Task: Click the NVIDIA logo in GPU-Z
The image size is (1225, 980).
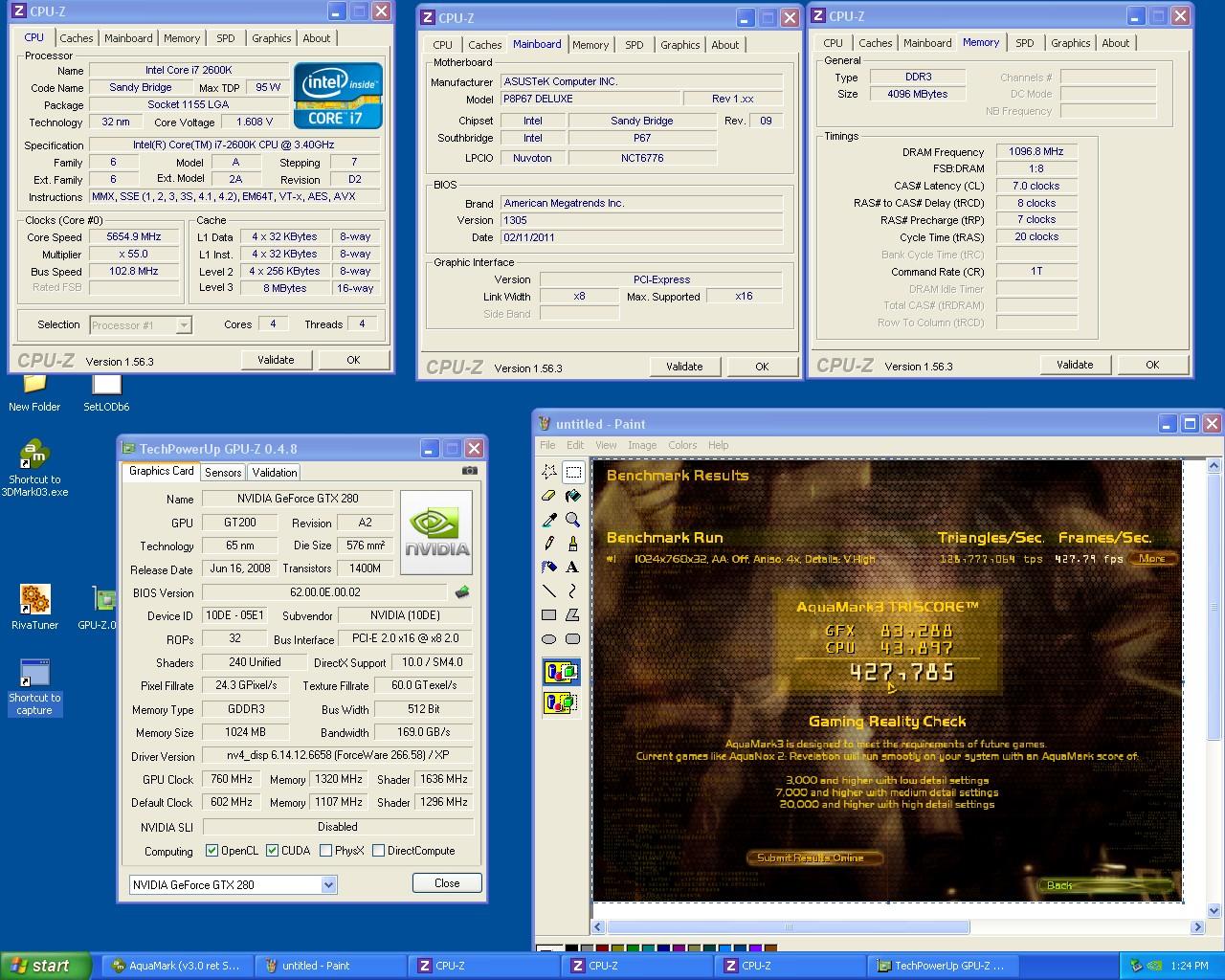Action: coord(436,532)
